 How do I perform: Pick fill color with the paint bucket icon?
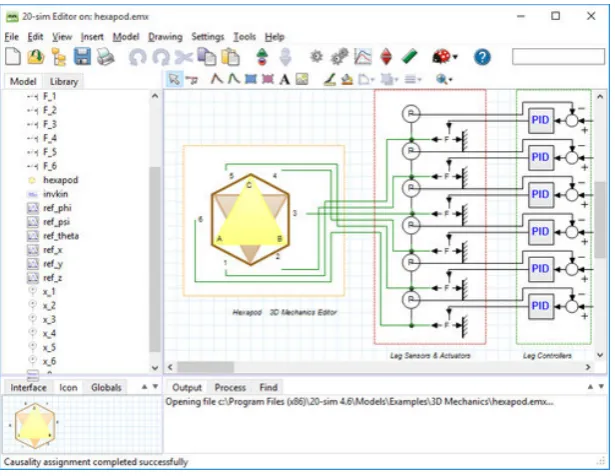point(347,80)
